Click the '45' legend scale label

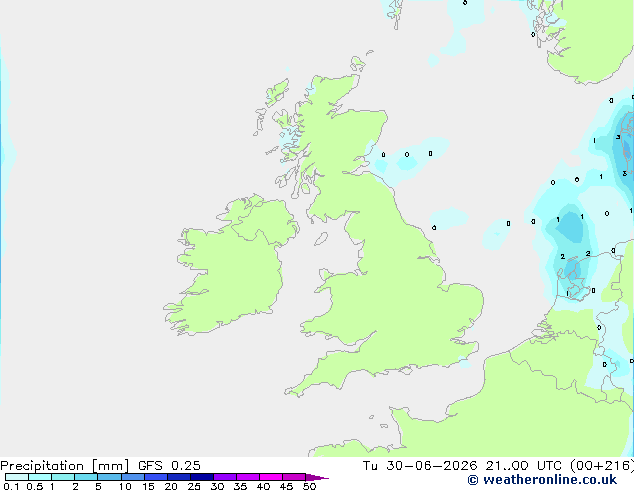click(286, 486)
